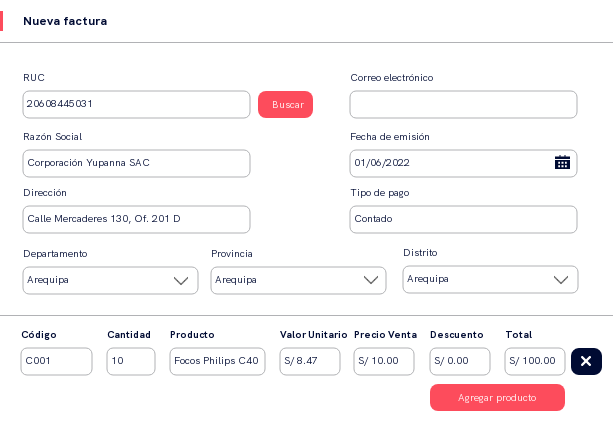Open the calendar icon in Fecha de emisión
This screenshot has height=440, width=613.
click(562, 163)
